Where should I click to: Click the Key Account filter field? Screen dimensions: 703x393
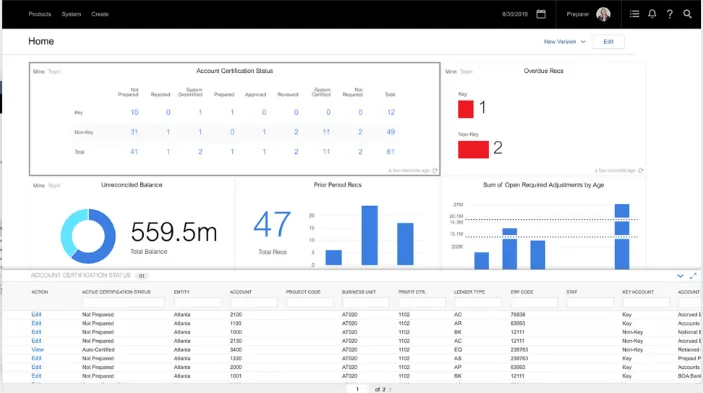tap(646, 303)
